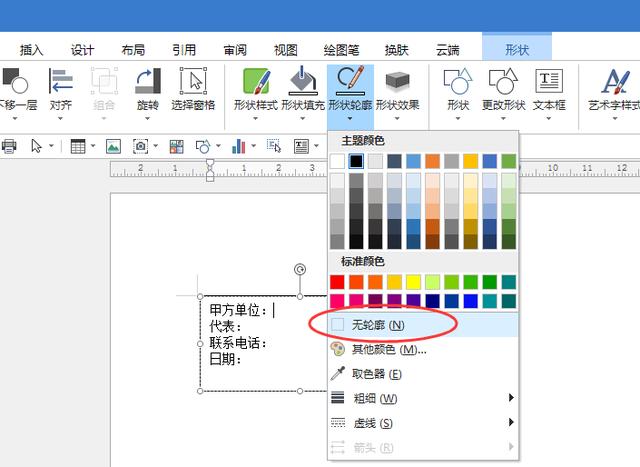
Task: Click the select pointer icon in quick toolbar
Action: (36, 146)
